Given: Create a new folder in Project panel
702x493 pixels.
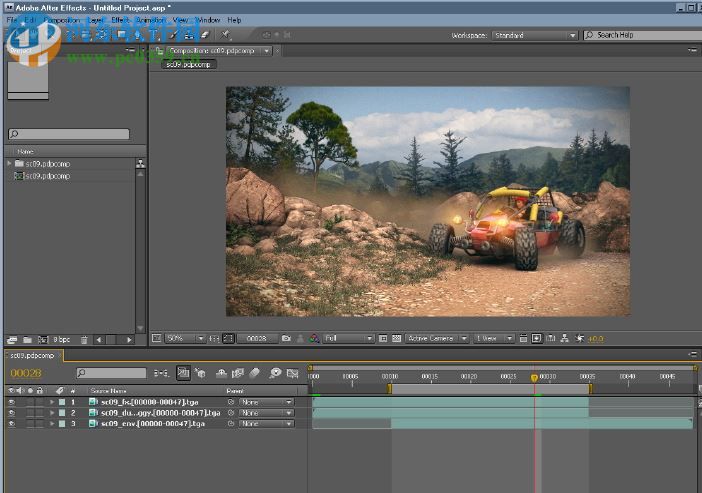Looking at the screenshot, I should point(26,340).
